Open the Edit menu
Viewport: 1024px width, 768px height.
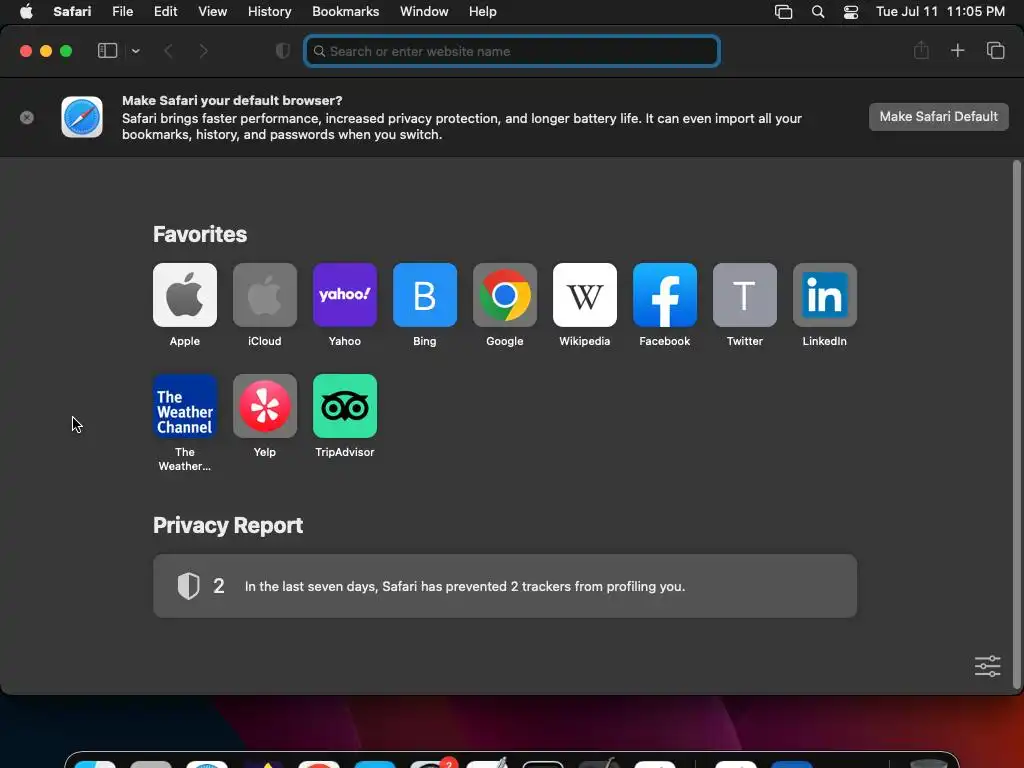pyautogui.click(x=165, y=12)
